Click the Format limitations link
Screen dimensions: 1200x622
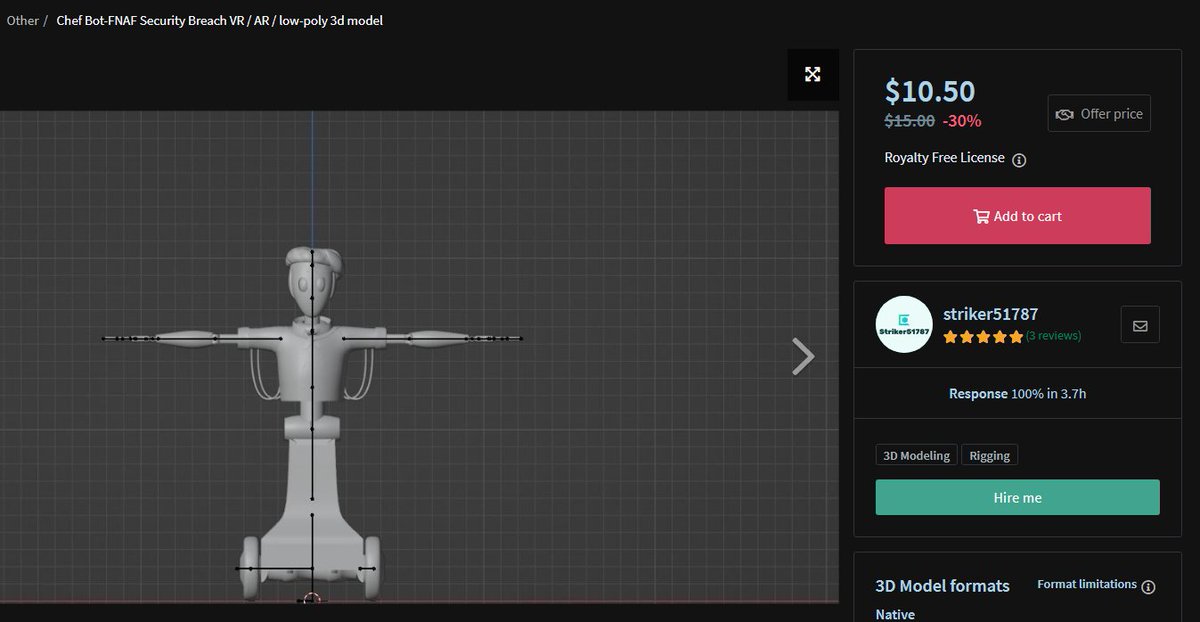tap(1086, 584)
